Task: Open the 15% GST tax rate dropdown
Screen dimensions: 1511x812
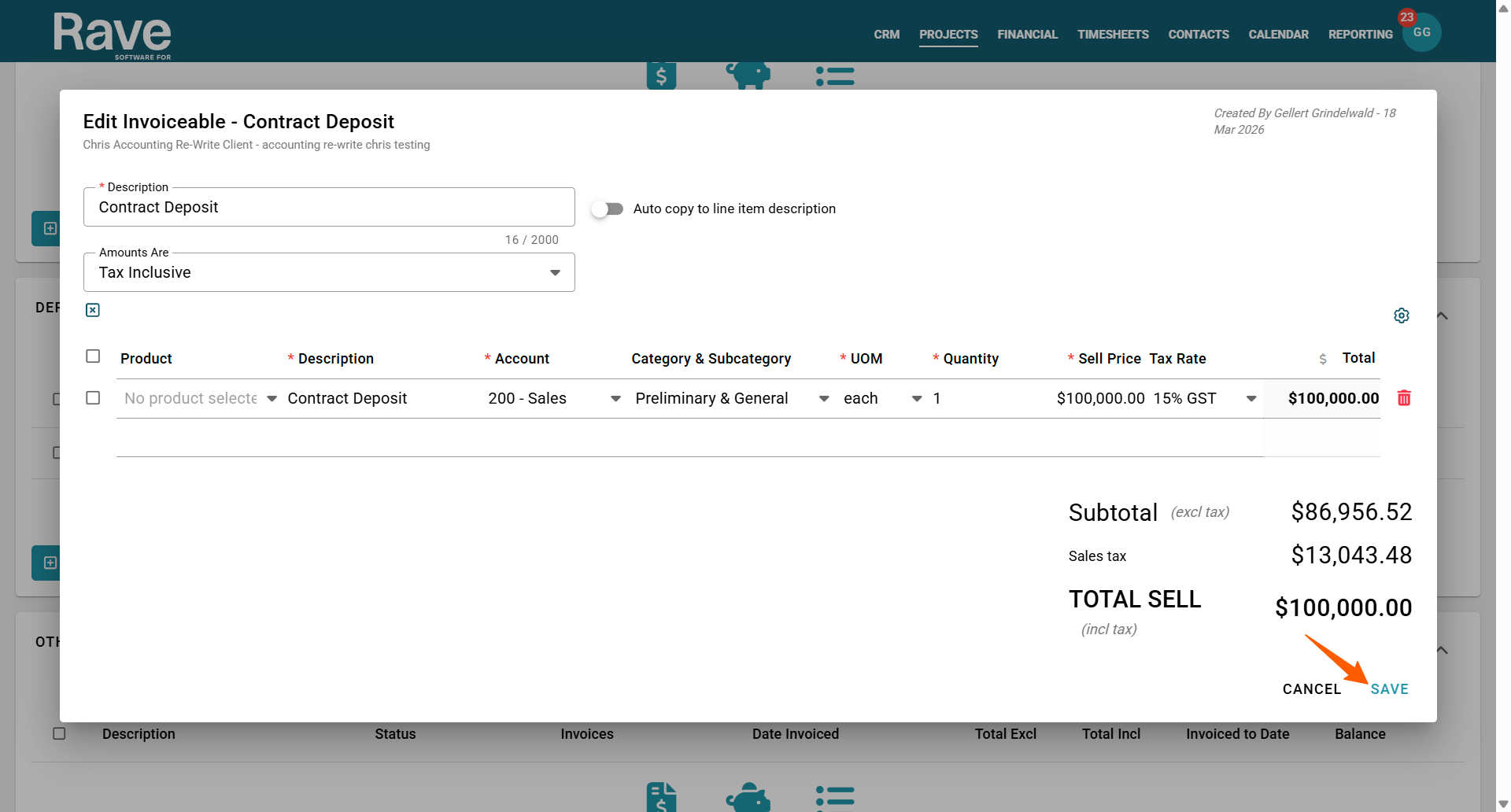Action: tap(1205, 398)
